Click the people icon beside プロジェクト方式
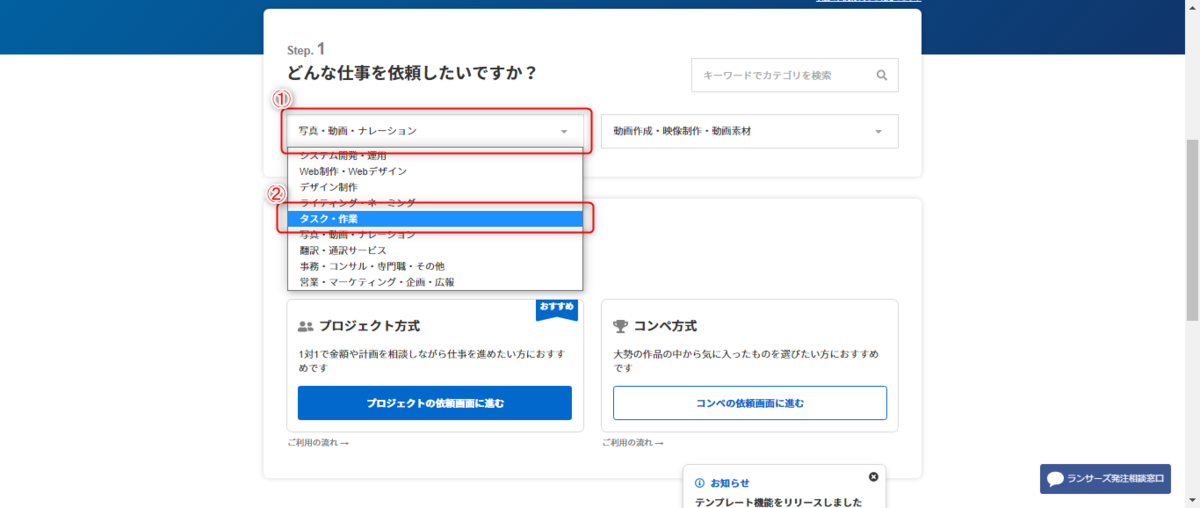Screen dimensions: 1200x508 (x=306, y=327)
